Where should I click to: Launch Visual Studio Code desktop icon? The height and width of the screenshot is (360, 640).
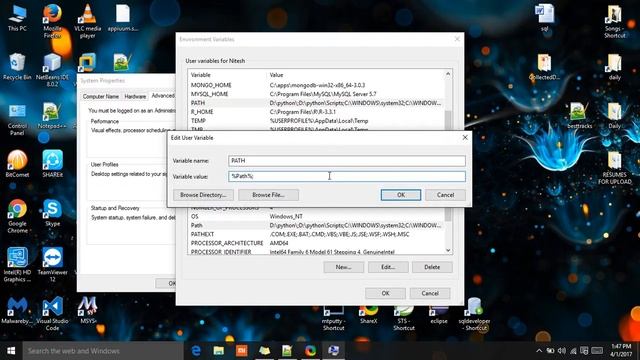click(x=52, y=313)
